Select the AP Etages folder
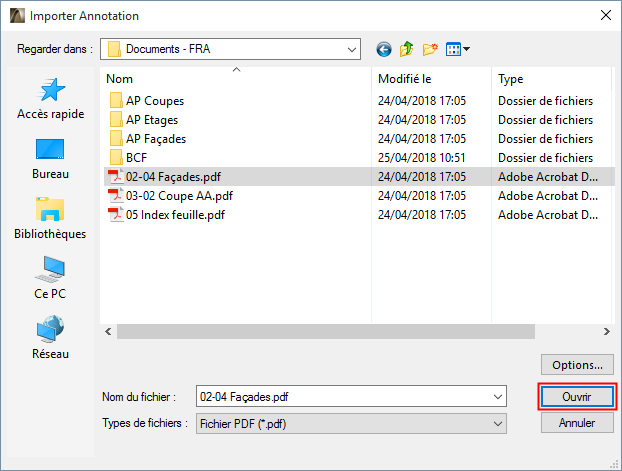Screen dimensions: 622x471 [152, 119]
